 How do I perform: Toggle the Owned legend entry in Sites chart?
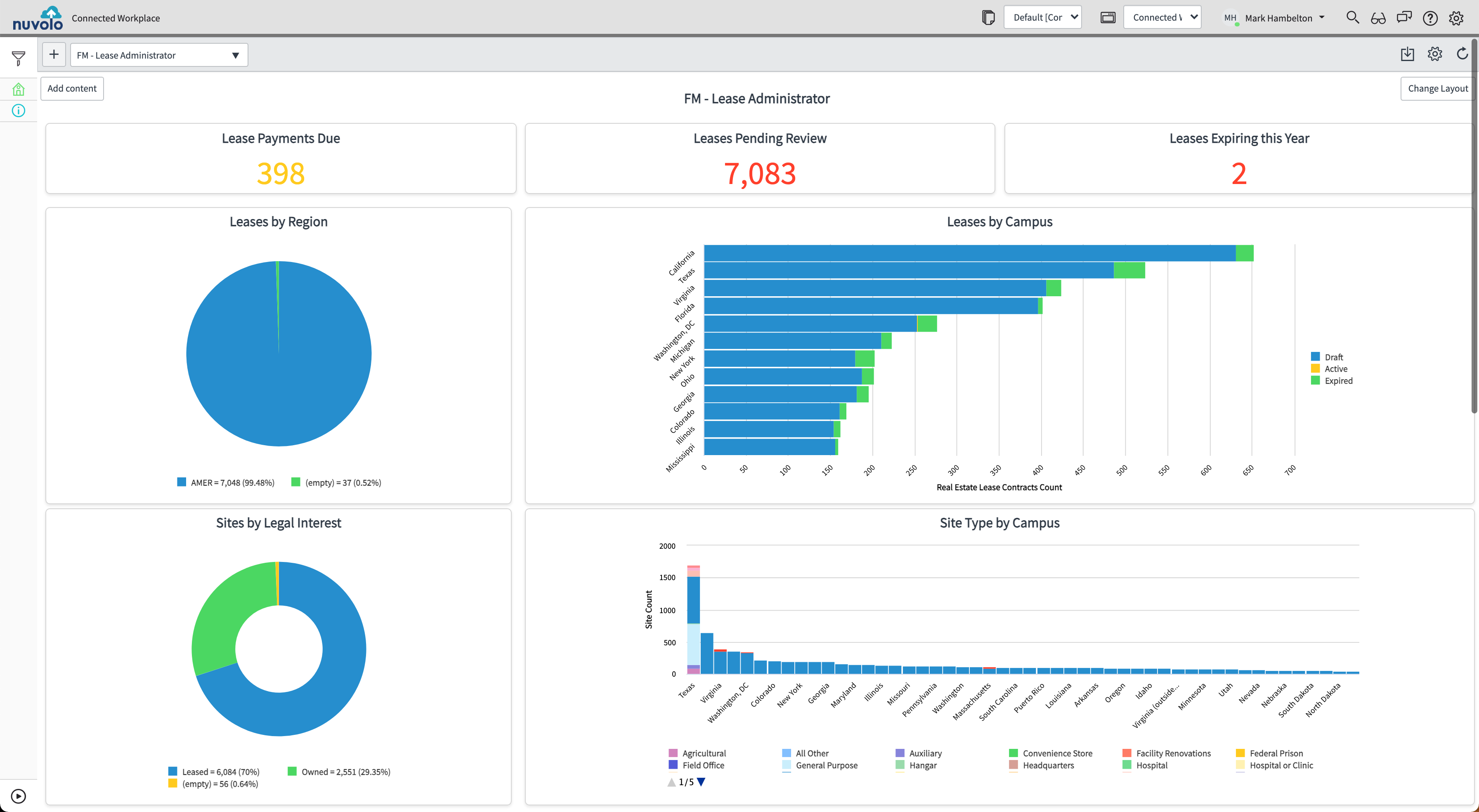339,771
